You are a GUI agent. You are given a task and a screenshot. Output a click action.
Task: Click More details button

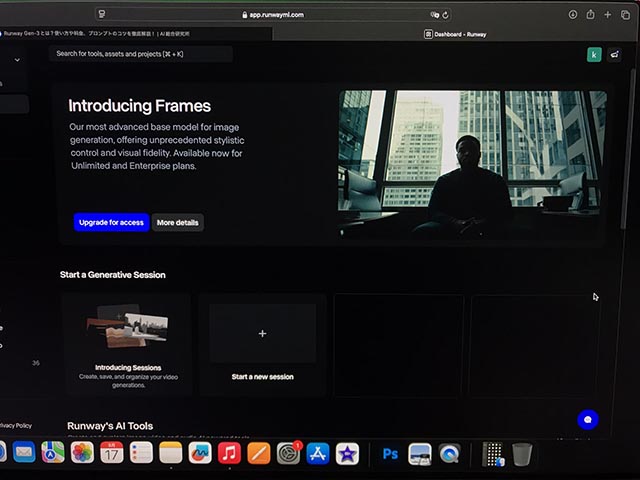(x=178, y=222)
